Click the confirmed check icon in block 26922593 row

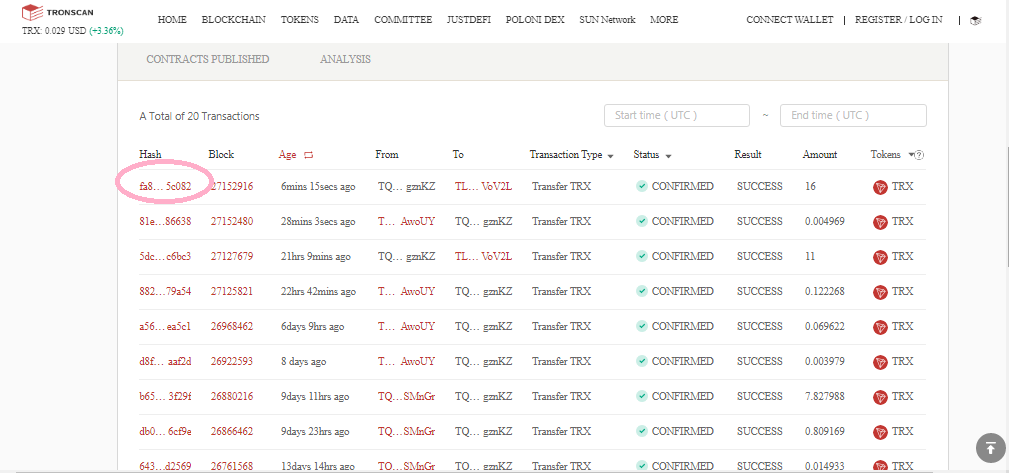click(x=642, y=361)
